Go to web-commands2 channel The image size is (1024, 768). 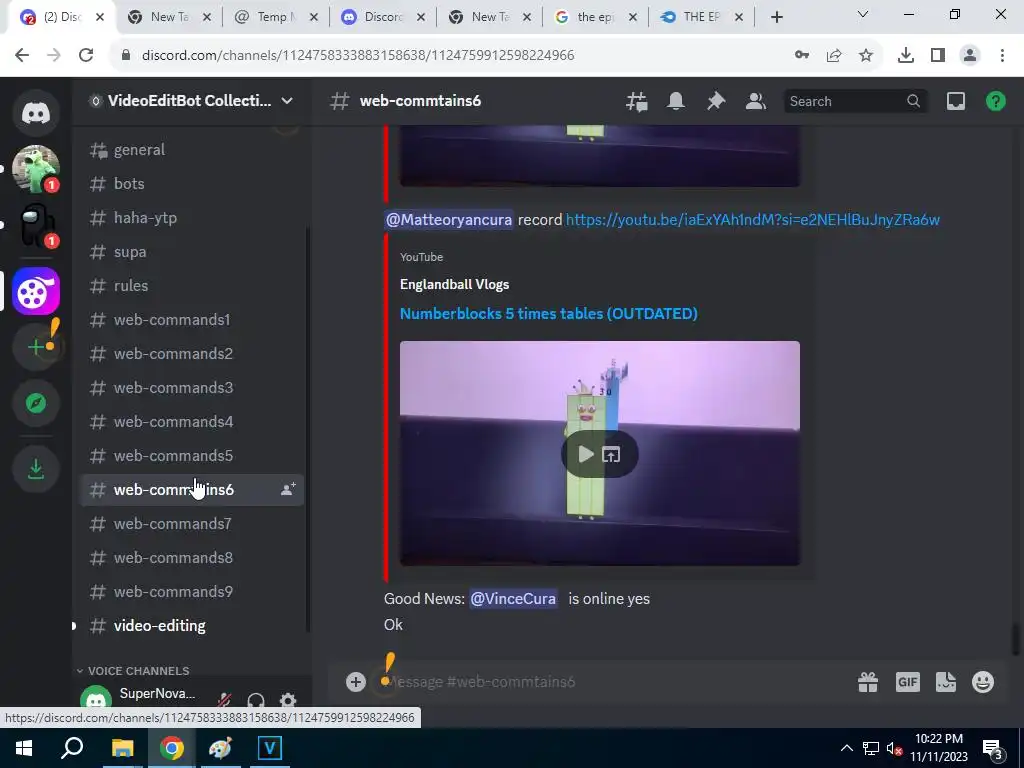point(192,353)
